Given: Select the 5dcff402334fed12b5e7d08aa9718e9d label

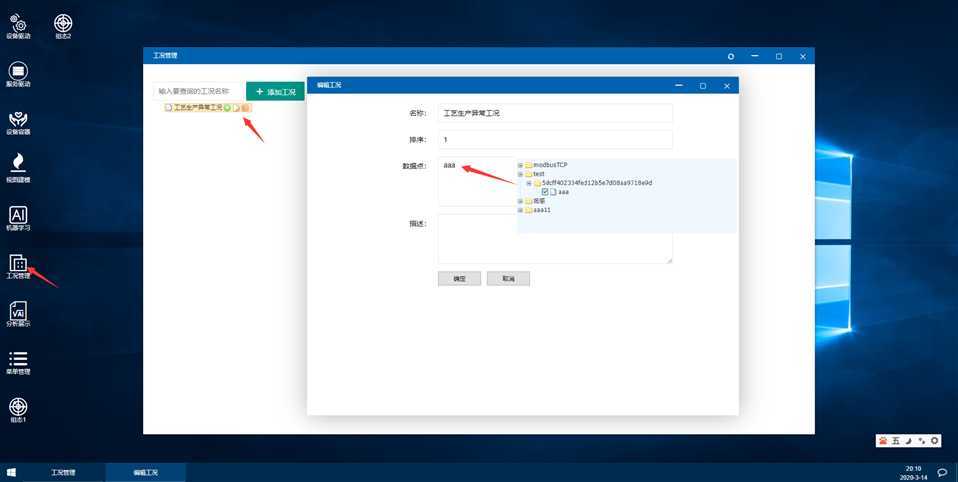Looking at the screenshot, I should pyautogui.click(x=598, y=183).
